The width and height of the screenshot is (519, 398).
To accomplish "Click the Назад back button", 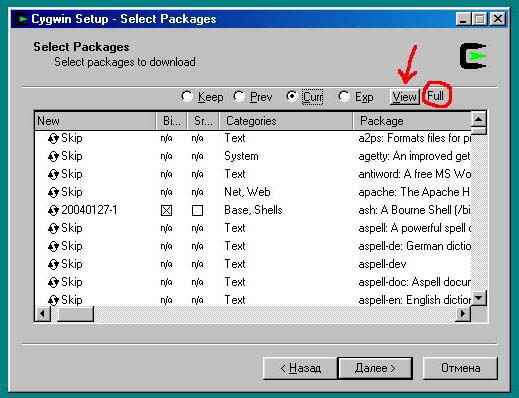I will click(300, 368).
